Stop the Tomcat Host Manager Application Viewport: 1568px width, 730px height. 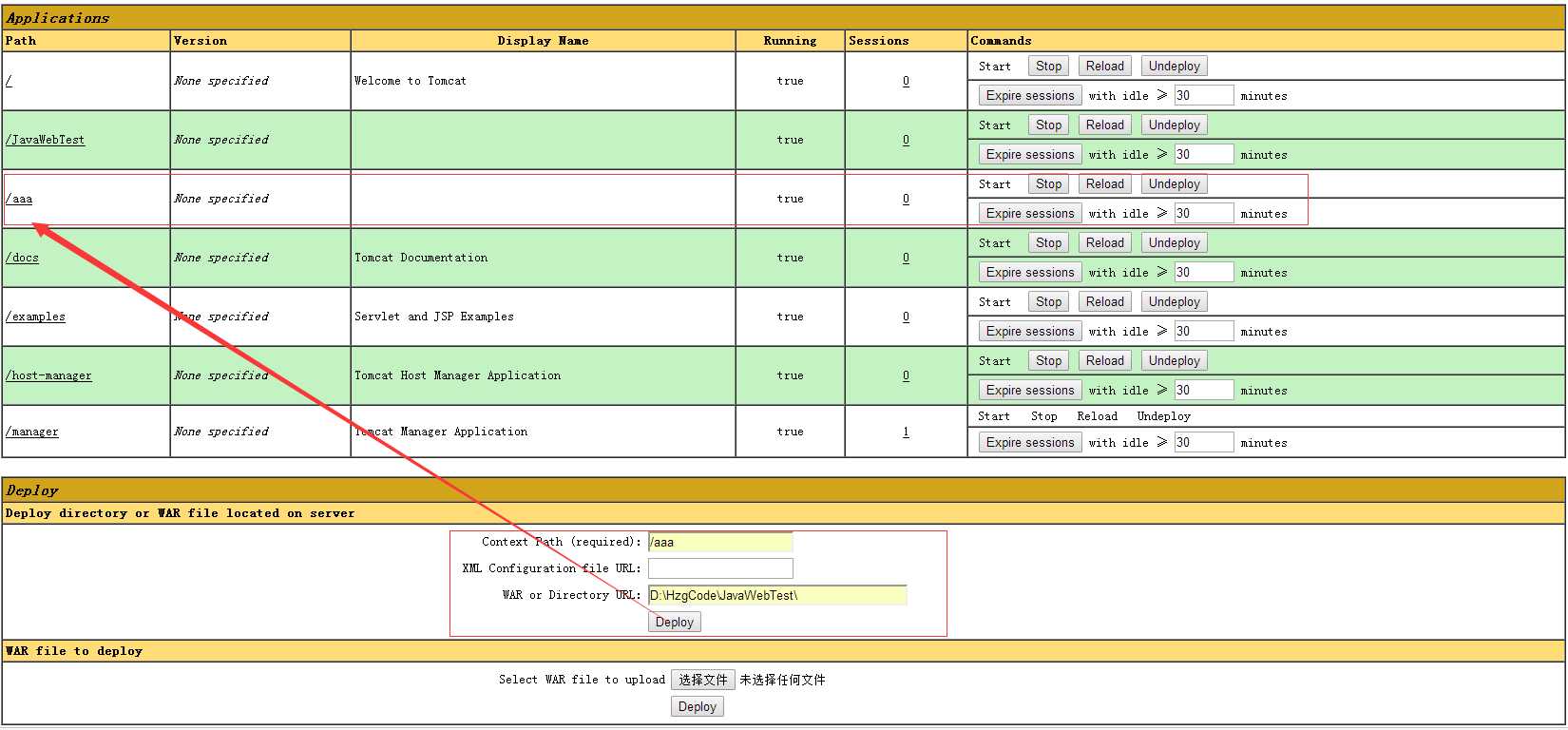coord(1048,360)
